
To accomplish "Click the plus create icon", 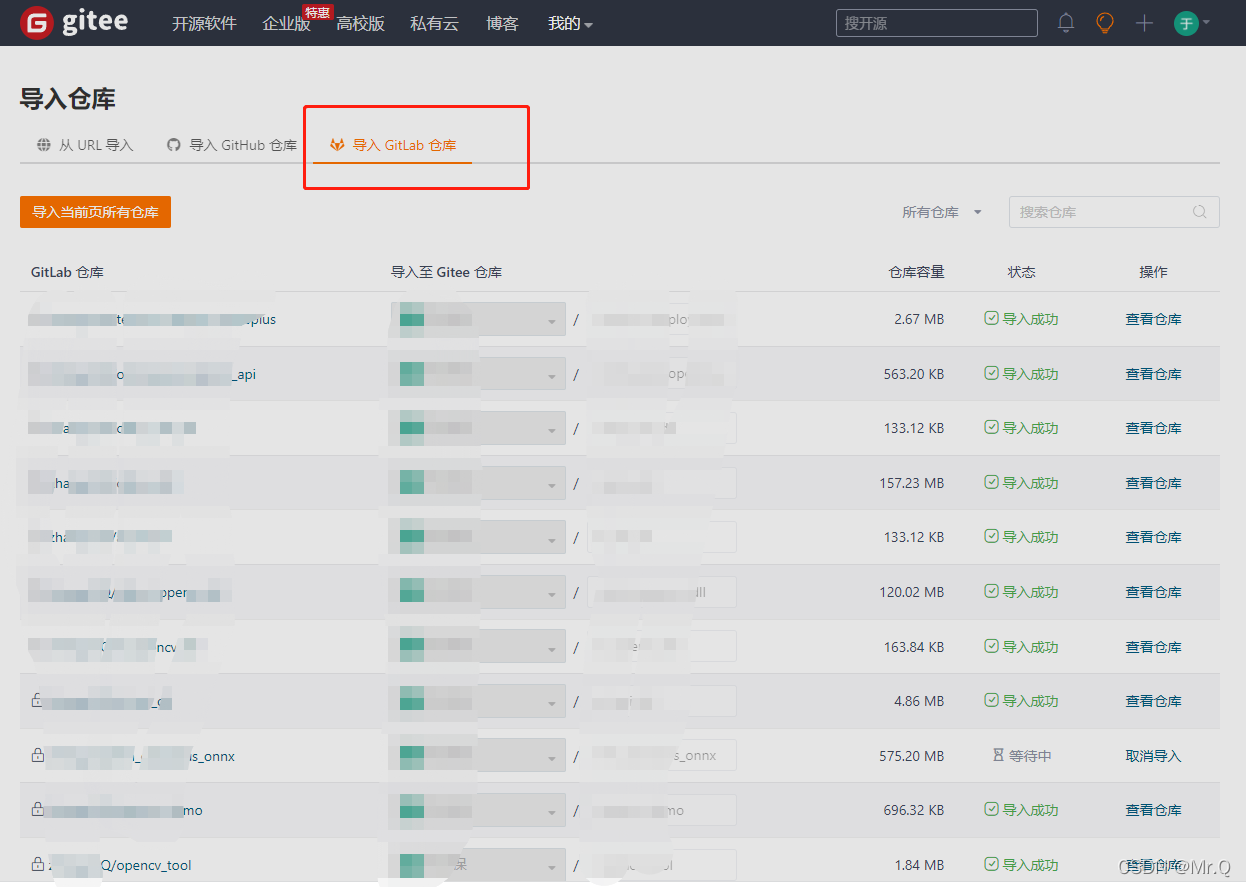I will click(1145, 23).
